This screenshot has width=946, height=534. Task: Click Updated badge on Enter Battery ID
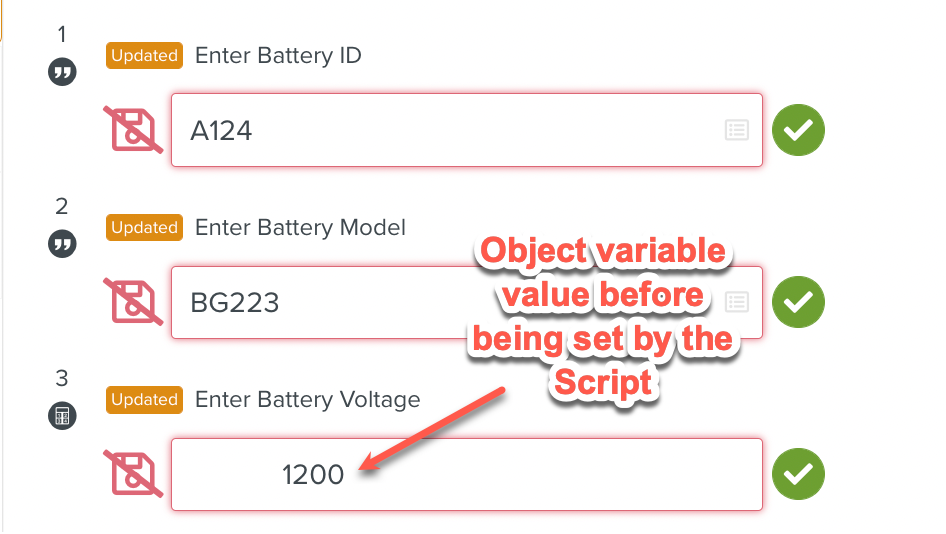click(x=144, y=56)
